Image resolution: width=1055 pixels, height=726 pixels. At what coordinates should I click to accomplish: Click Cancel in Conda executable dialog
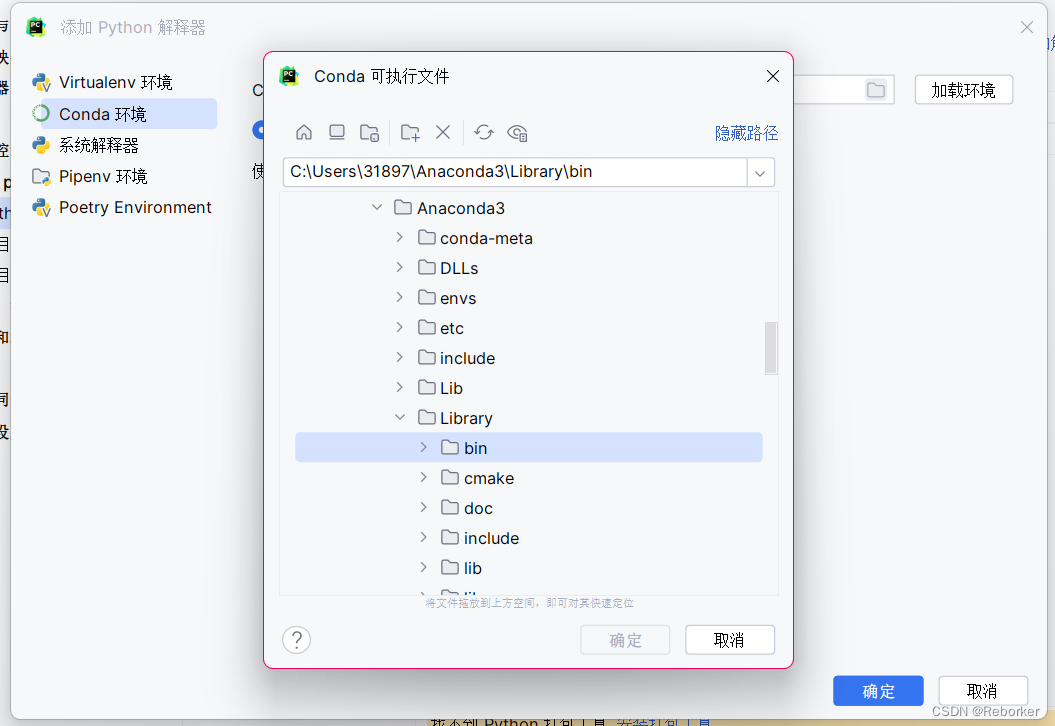click(729, 640)
